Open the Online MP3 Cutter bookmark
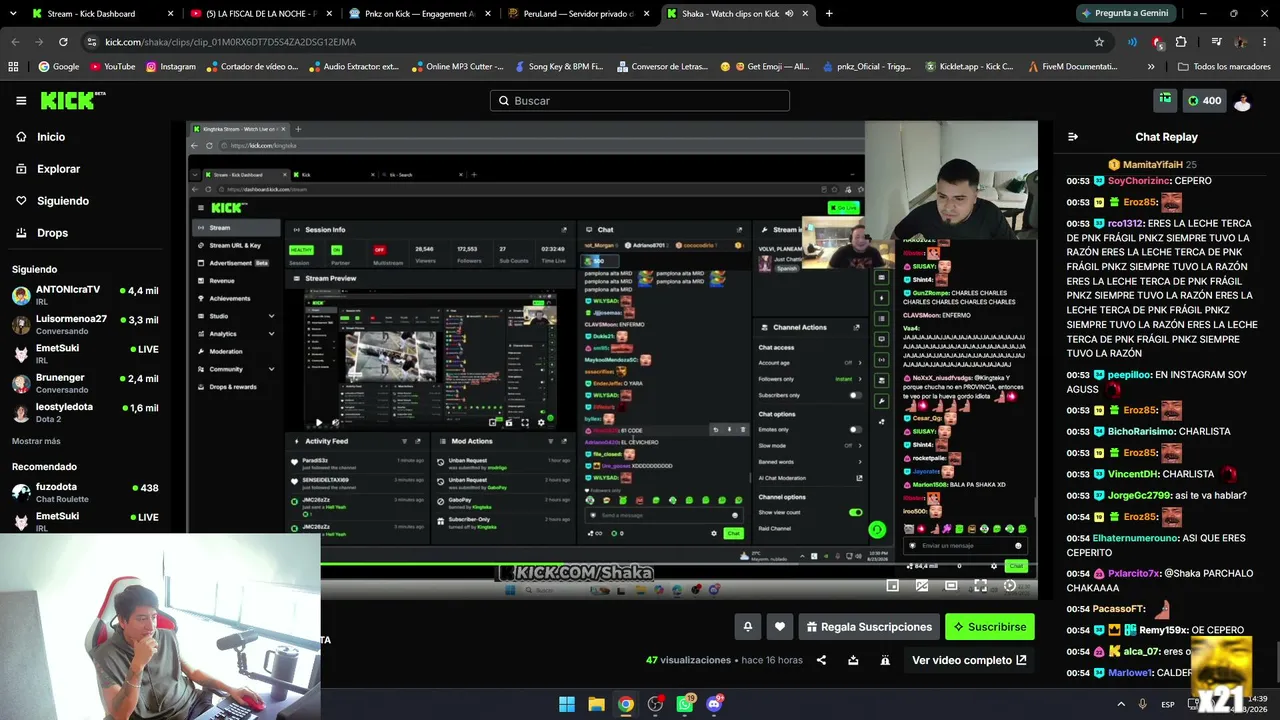This screenshot has height=720, width=1280. [457, 67]
